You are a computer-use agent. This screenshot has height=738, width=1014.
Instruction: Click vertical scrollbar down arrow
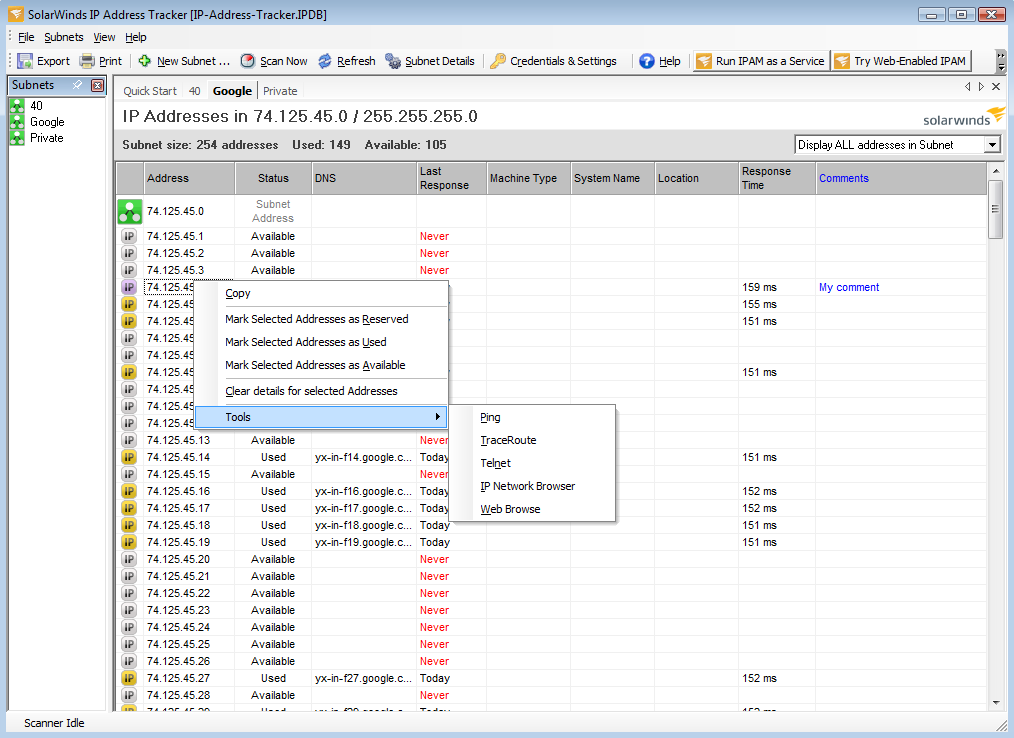point(995,703)
